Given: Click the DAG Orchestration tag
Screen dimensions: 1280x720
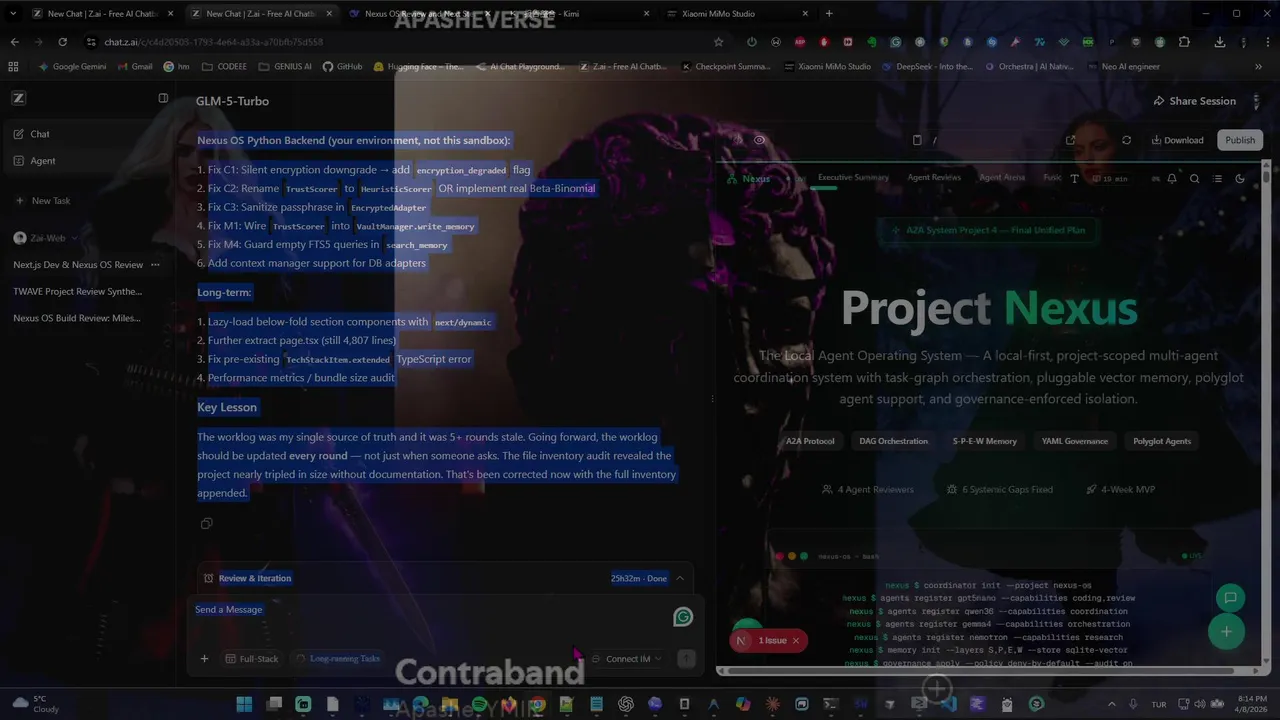Looking at the screenshot, I should 893,441.
